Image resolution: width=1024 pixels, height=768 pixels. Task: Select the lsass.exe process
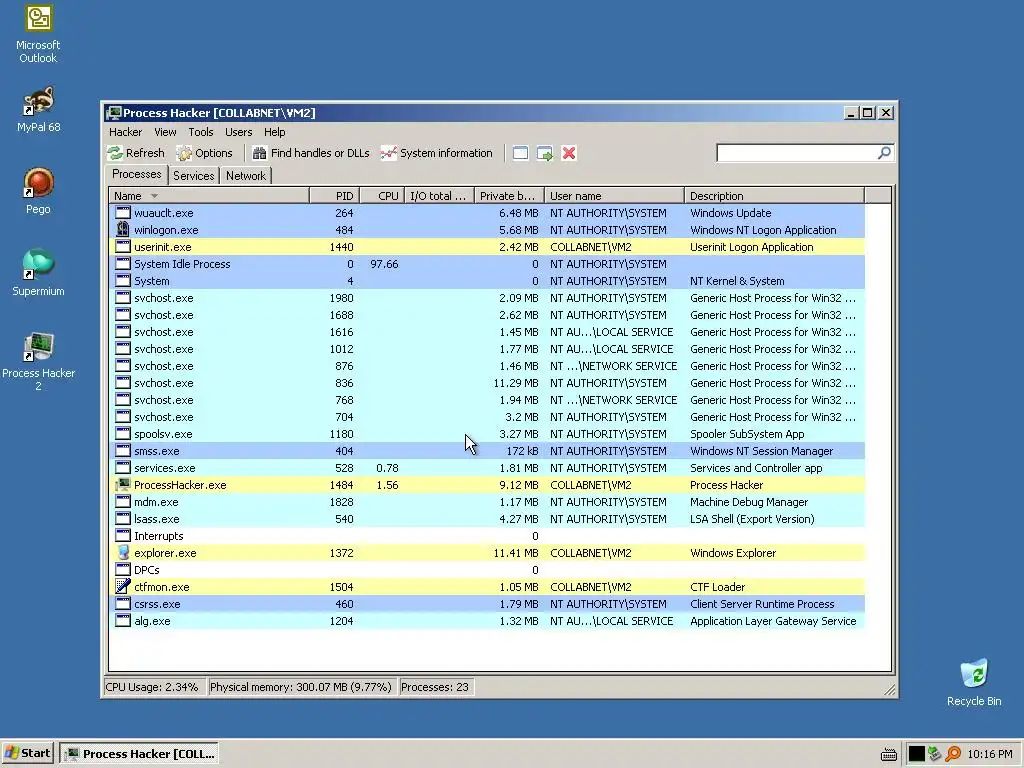point(487,519)
